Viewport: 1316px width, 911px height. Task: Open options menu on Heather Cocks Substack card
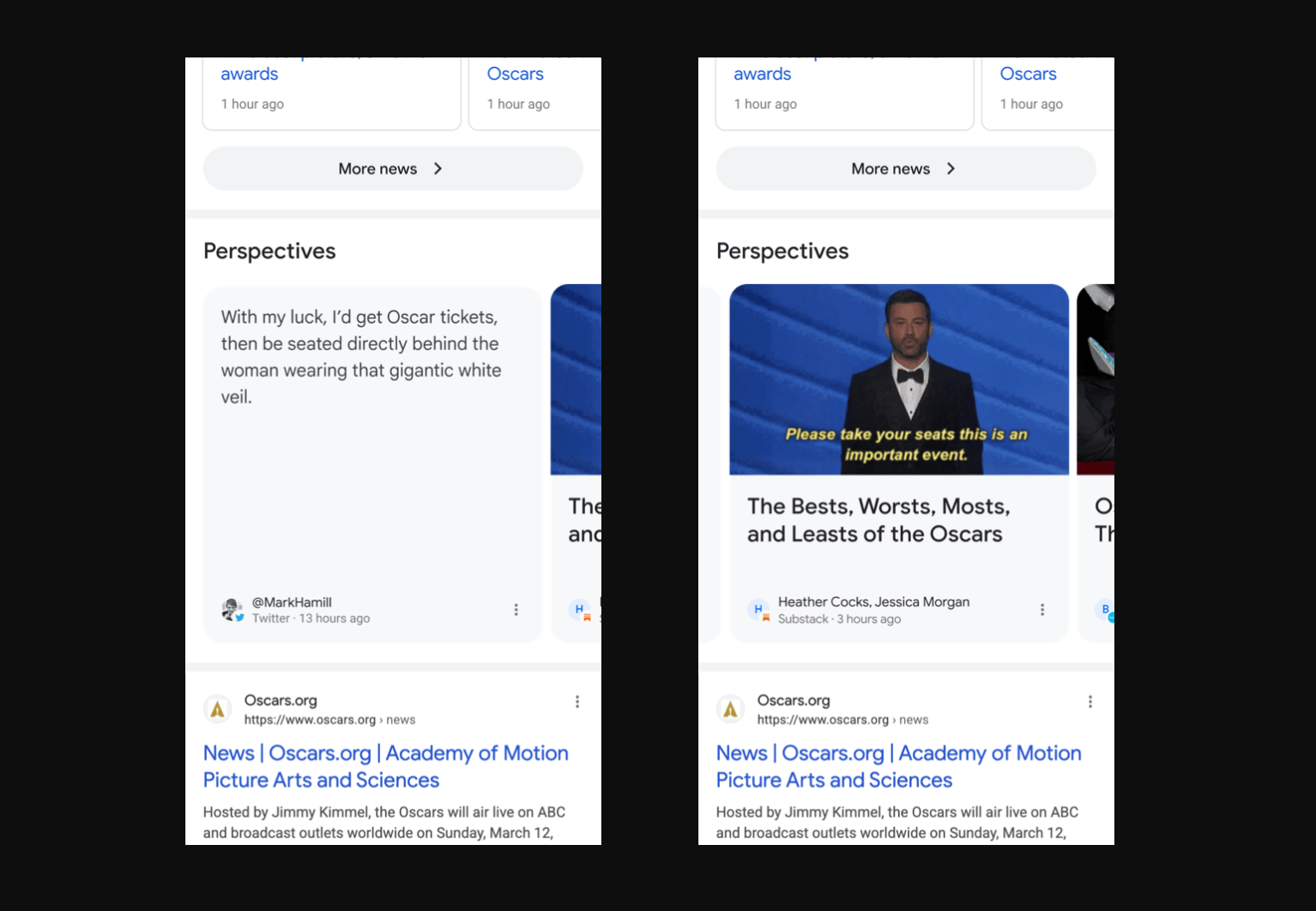pos(1042,610)
